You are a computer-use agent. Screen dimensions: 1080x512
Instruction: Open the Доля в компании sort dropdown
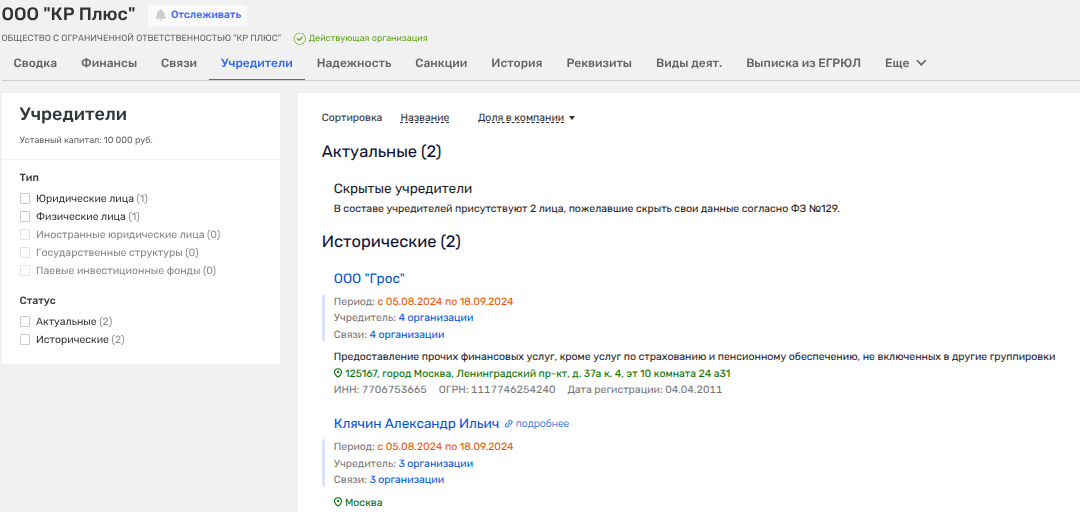click(x=526, y=118)
